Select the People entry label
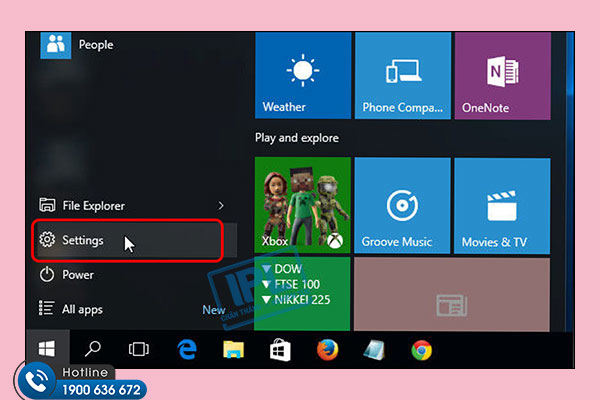The image size is (600, 400). tap(96, 45)
